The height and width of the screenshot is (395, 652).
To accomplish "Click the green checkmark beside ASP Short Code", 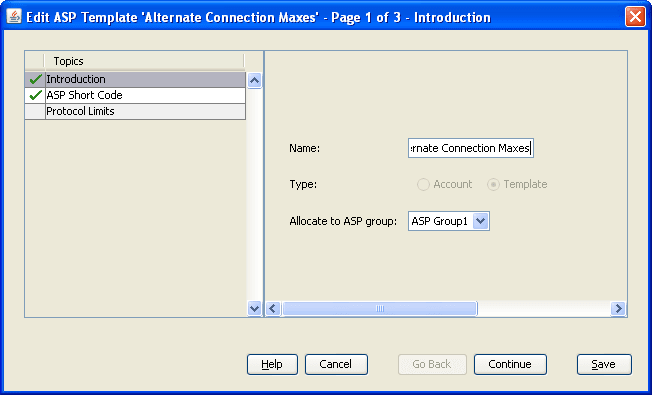I will [36, 95].
